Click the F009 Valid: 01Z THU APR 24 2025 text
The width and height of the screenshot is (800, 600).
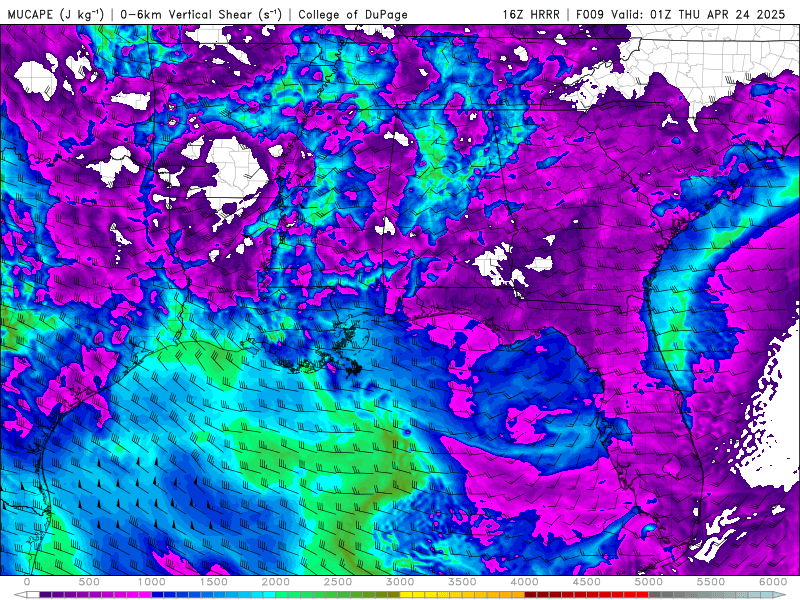tap(681, 14)
